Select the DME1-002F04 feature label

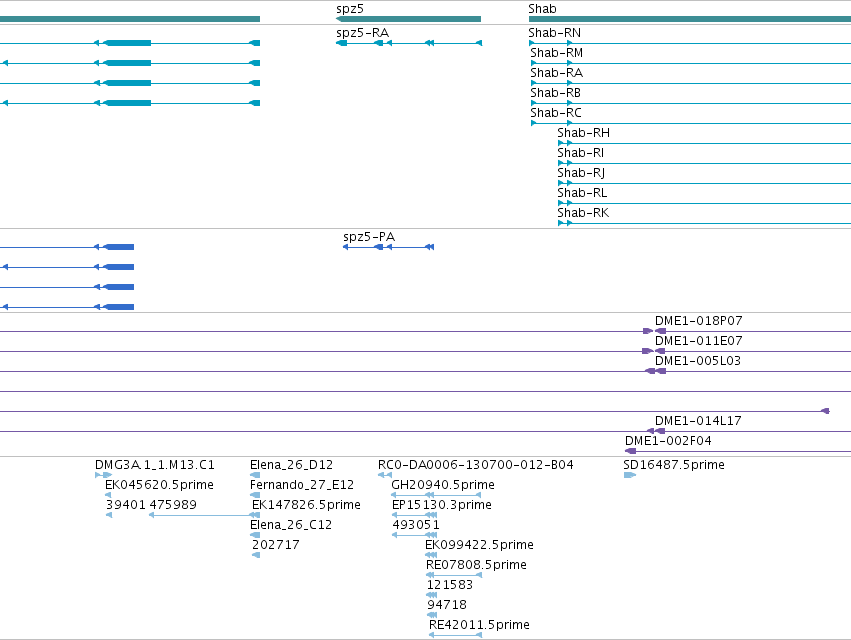[x=668, y=441]
